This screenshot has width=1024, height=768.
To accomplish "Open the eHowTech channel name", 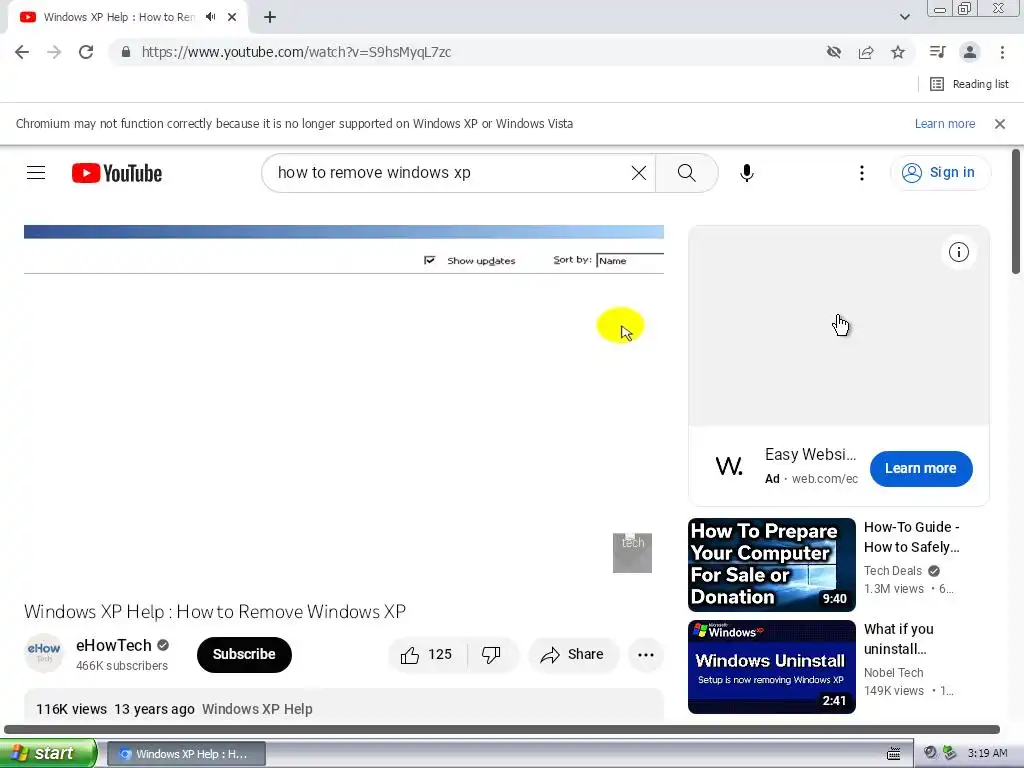I will coord(114,645).
